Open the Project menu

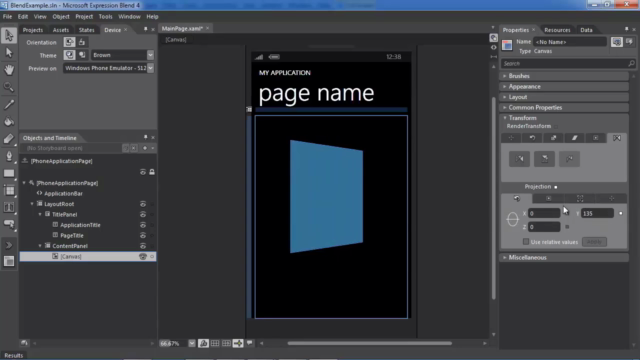[84, 17]
